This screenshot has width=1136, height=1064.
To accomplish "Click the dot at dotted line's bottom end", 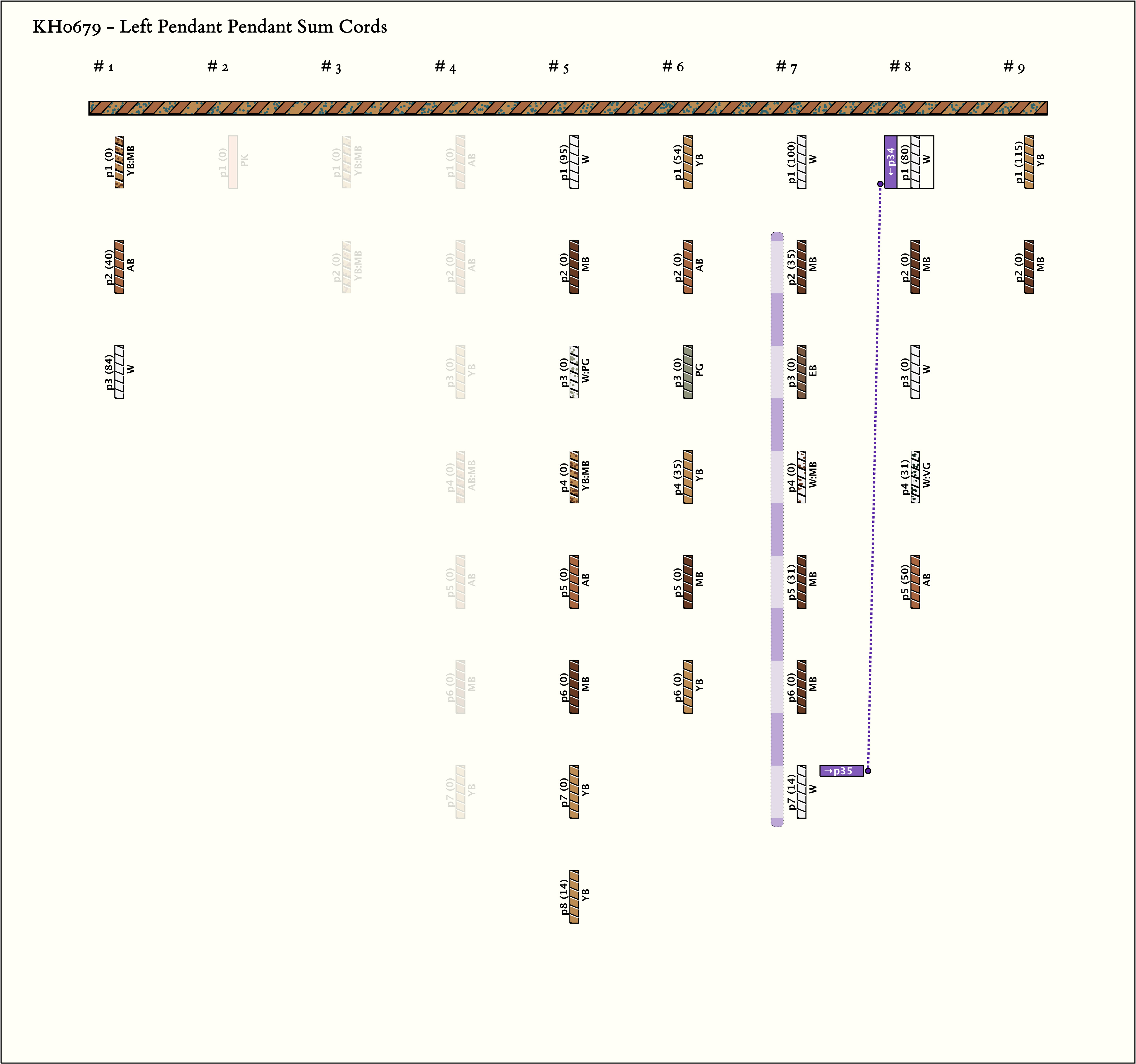I will [868, 771].
